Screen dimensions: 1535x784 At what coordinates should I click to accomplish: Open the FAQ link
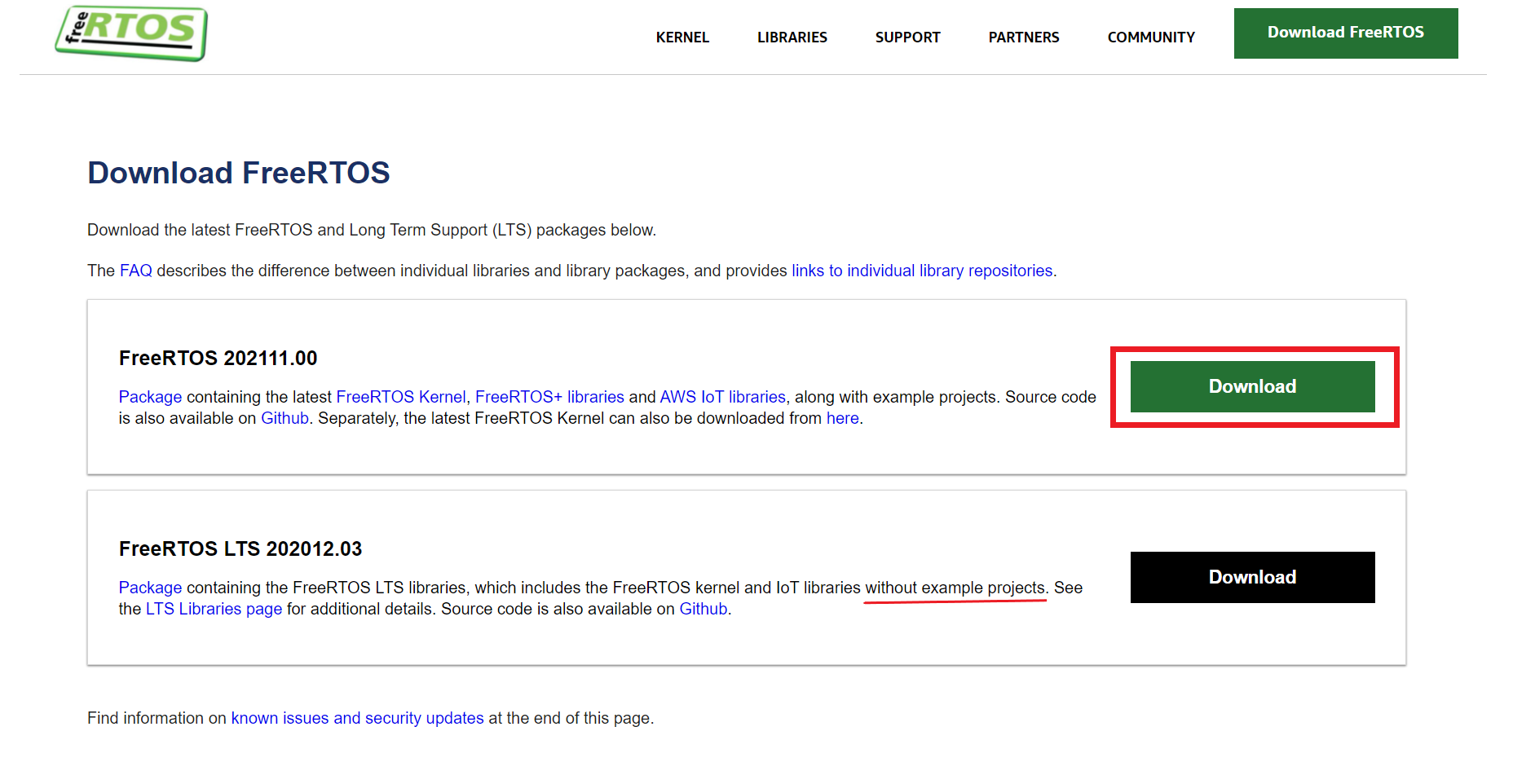(x=136, y=271)
